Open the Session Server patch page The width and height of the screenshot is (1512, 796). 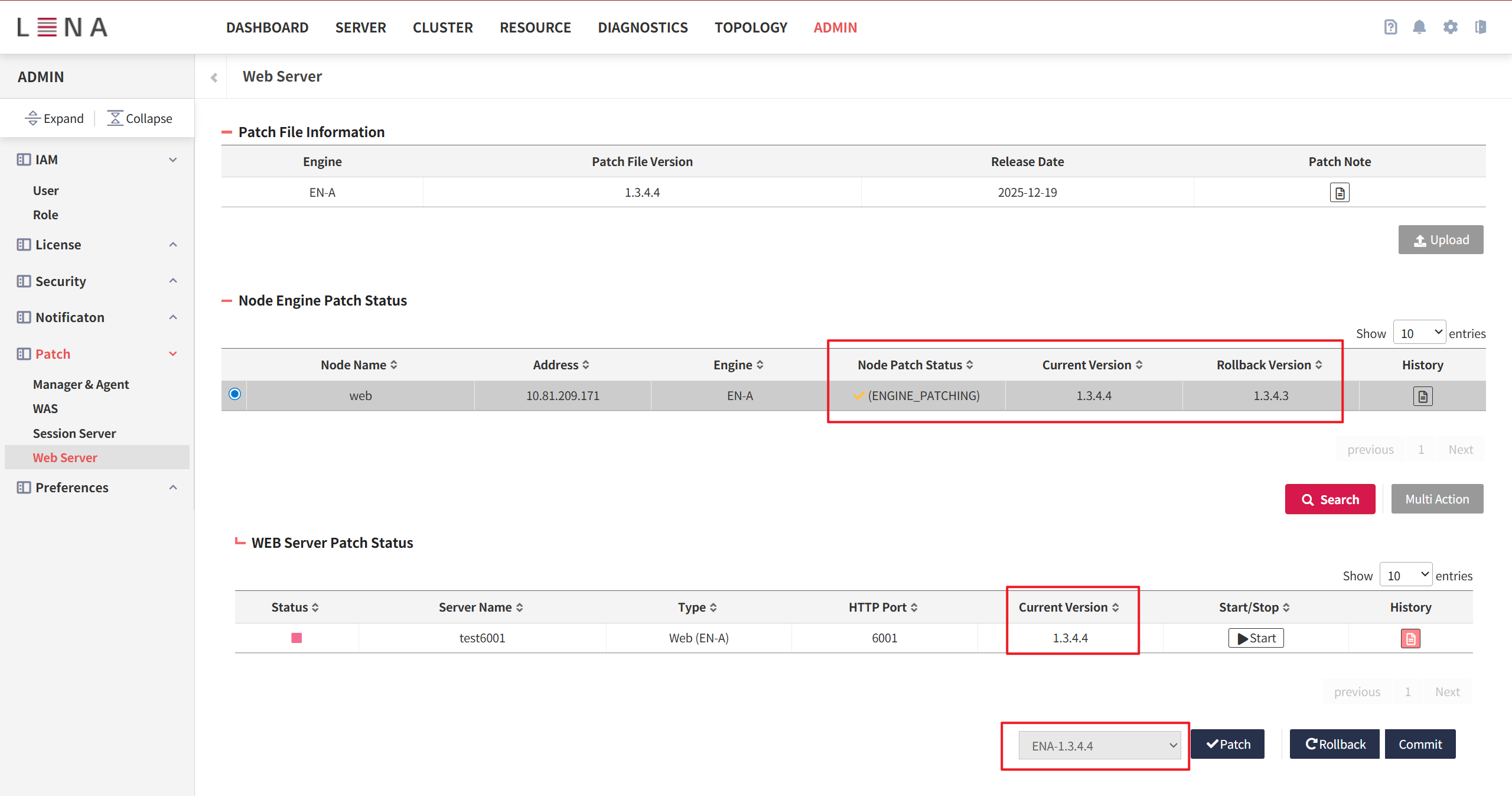(74, 434)
